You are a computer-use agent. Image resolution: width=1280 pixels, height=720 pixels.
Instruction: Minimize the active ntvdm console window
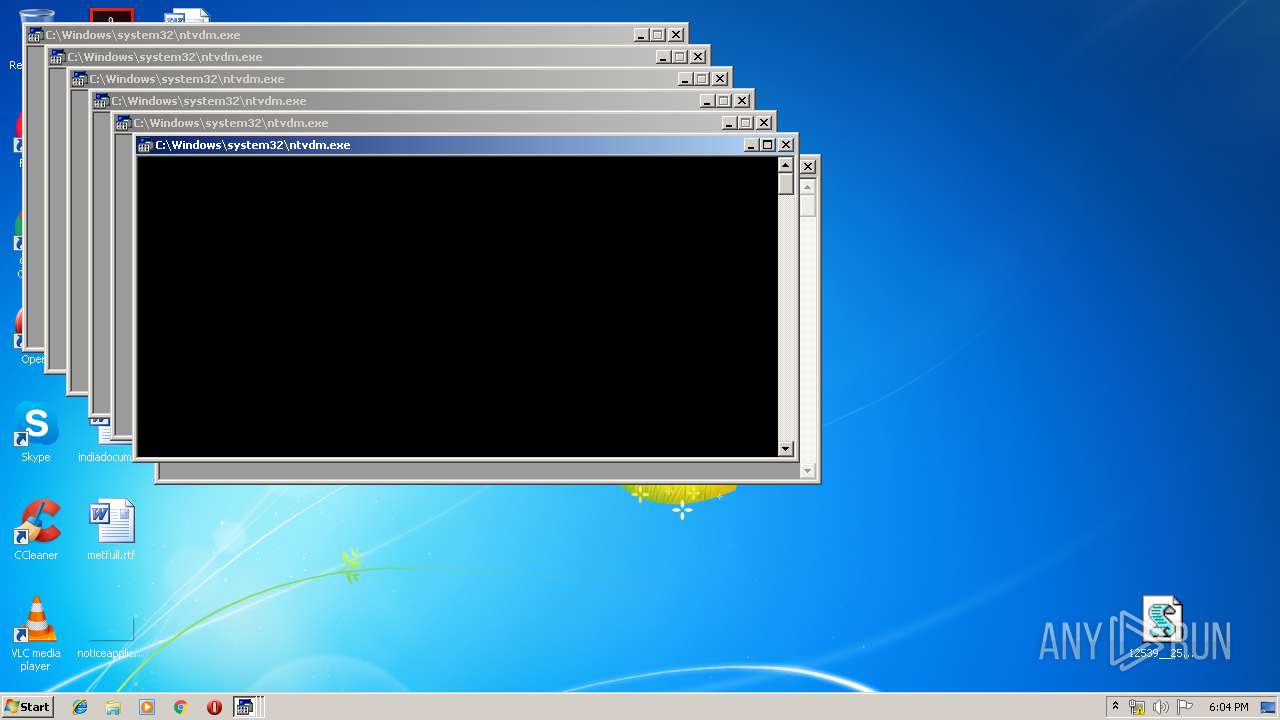(751, 145)
